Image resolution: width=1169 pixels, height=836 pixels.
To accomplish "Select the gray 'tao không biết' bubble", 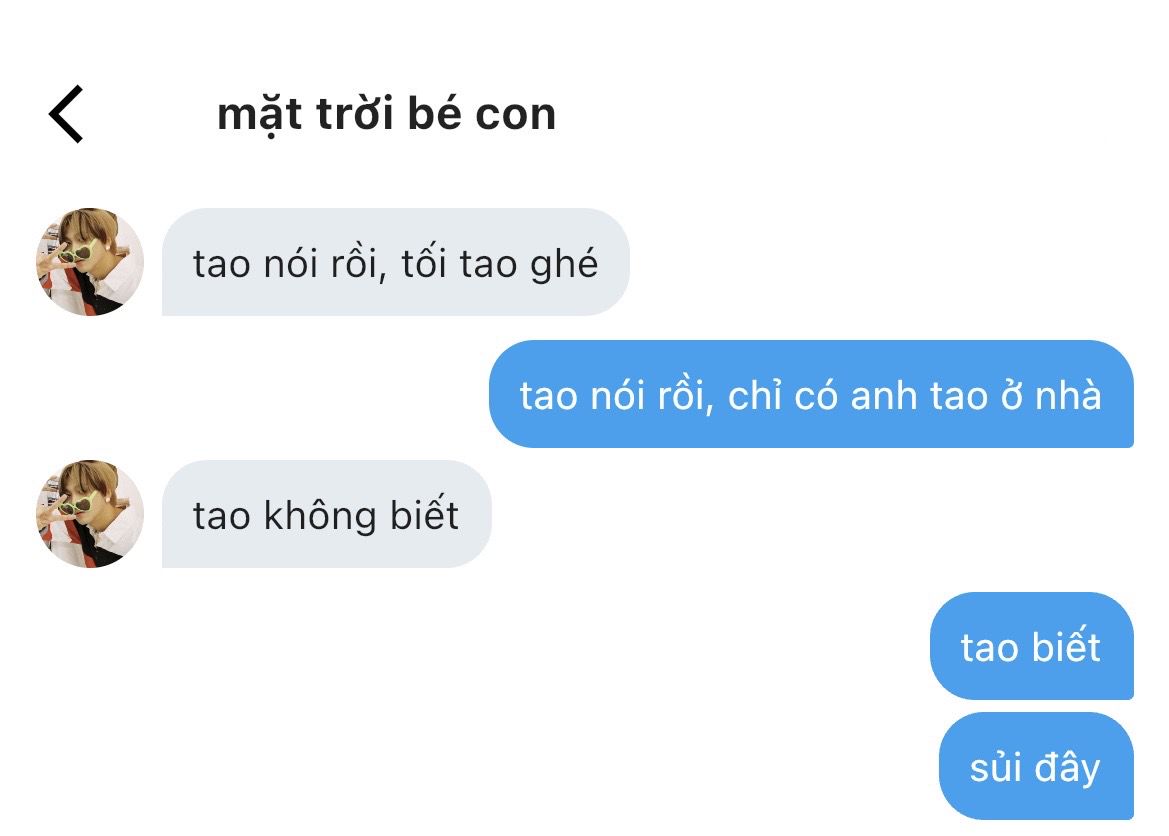I will pos(327,514).
